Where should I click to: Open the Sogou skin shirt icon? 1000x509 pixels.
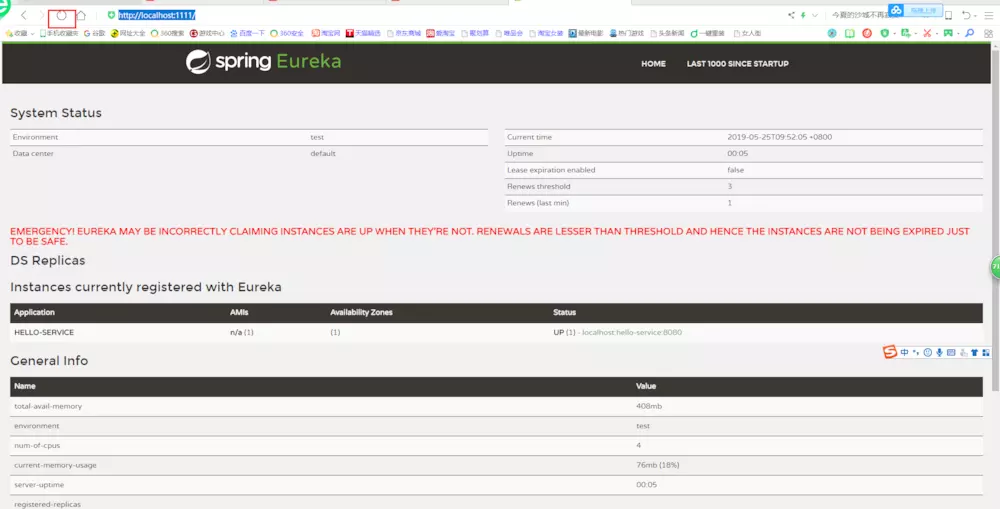tap(974, 352)
